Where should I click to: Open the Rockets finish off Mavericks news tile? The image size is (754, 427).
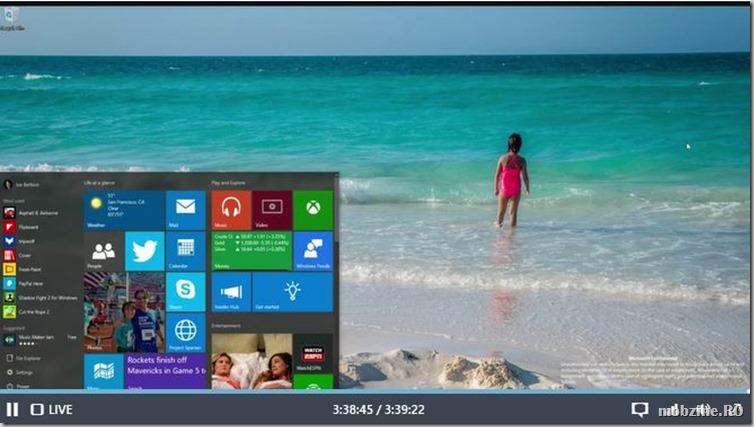pos(165,372)
